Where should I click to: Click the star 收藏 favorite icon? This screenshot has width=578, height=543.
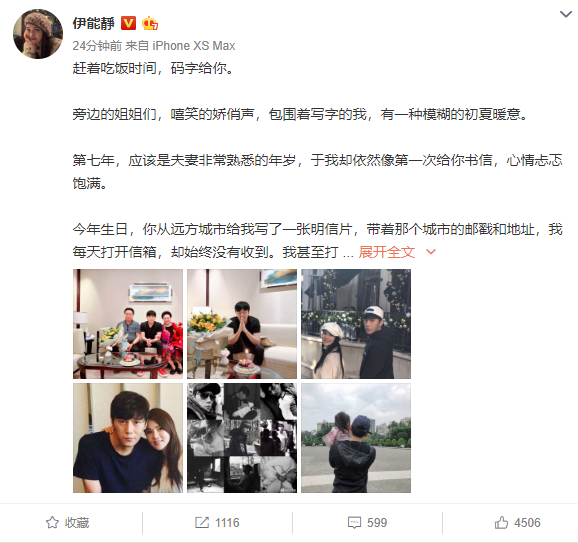(52, 522)
